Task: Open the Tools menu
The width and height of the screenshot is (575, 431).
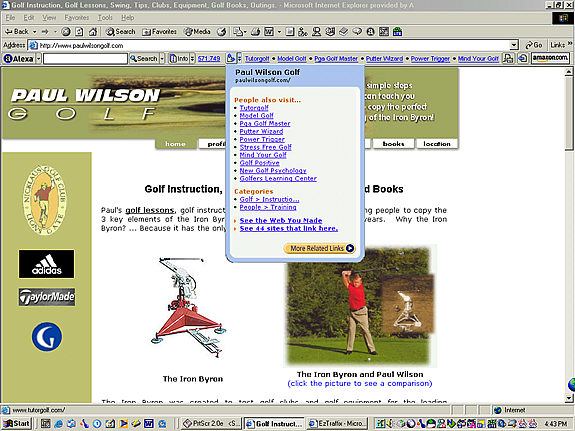Action: pos(105,18)
